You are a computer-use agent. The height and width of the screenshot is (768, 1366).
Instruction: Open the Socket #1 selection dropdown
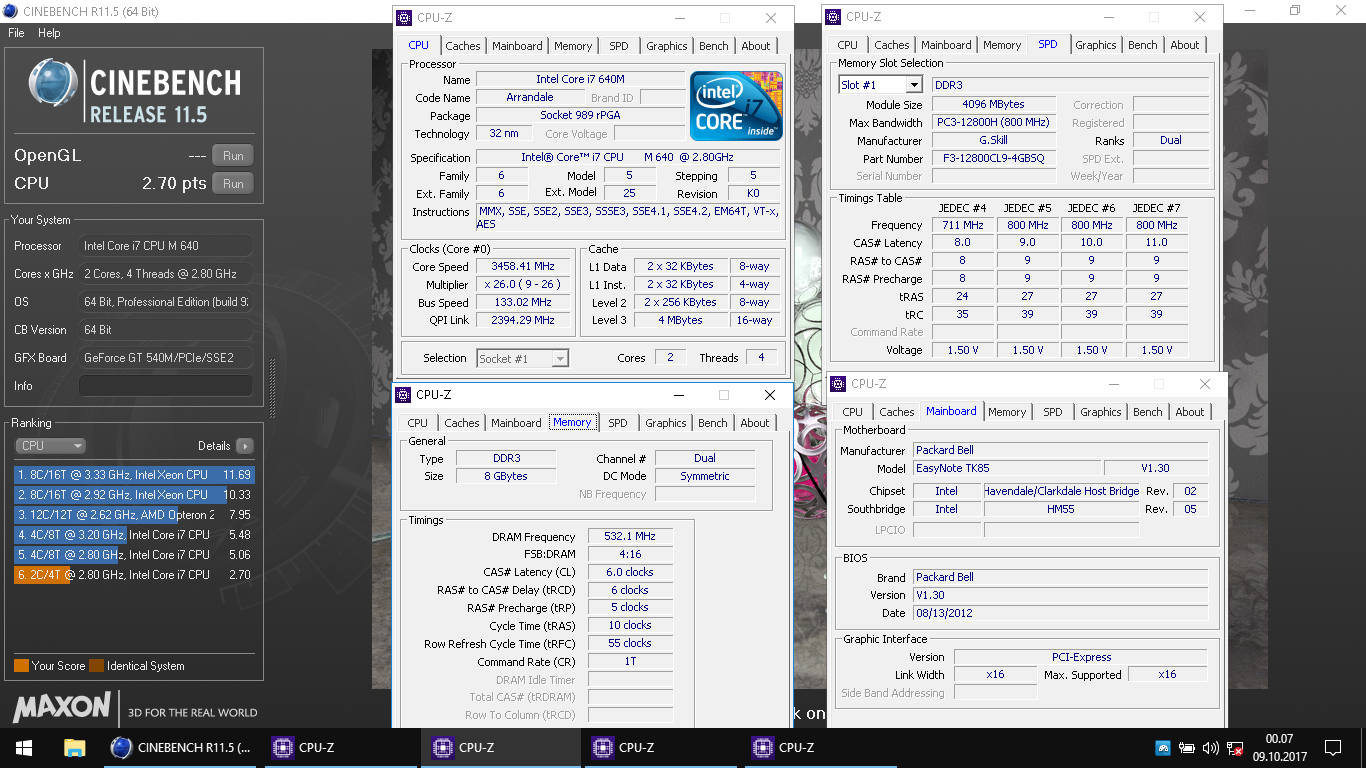pyautogui.click(x=522, y=358)
